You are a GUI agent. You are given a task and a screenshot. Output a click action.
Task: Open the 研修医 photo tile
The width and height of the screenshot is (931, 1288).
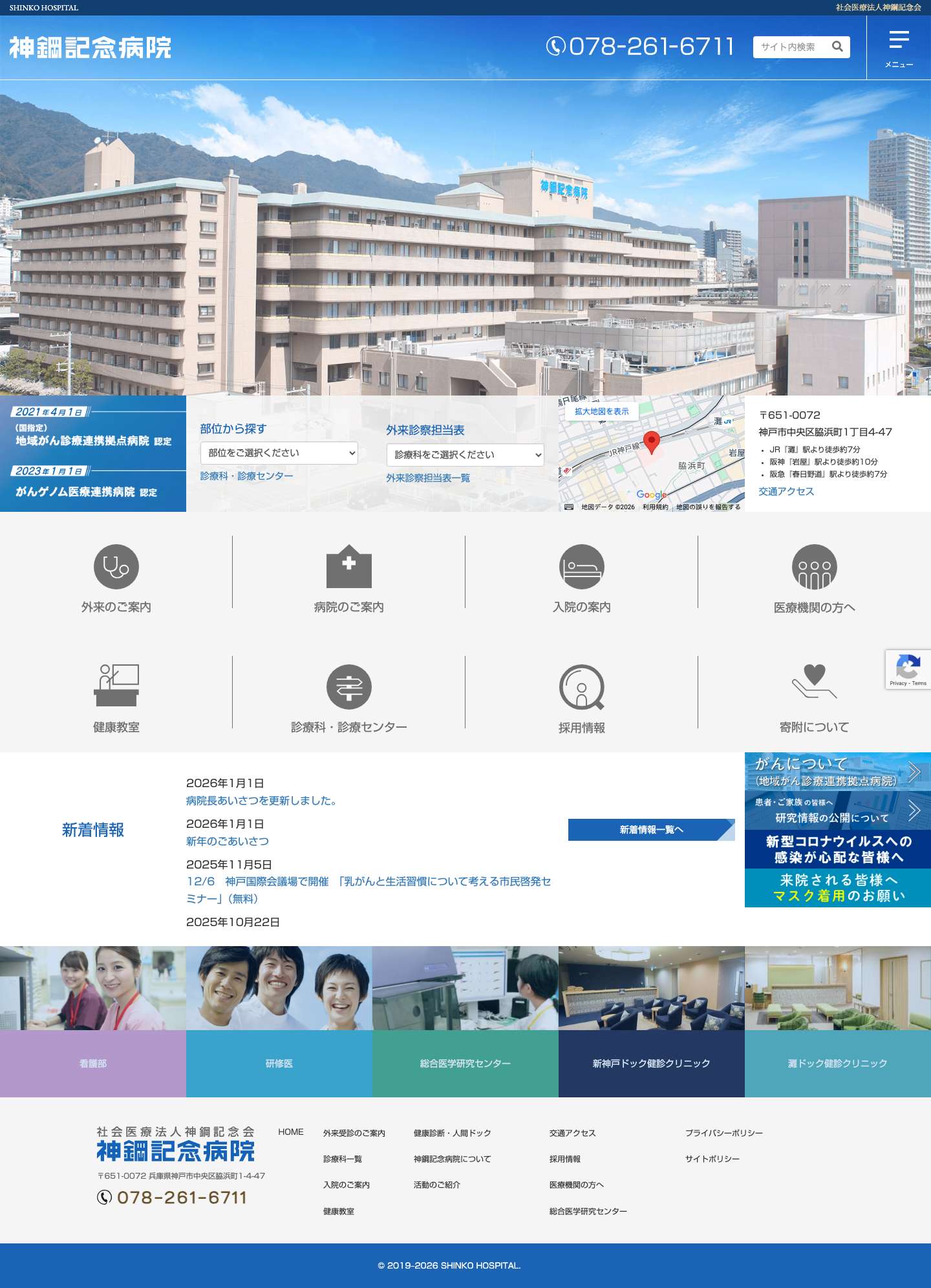pyautogui.click(x=279, y=1022)
